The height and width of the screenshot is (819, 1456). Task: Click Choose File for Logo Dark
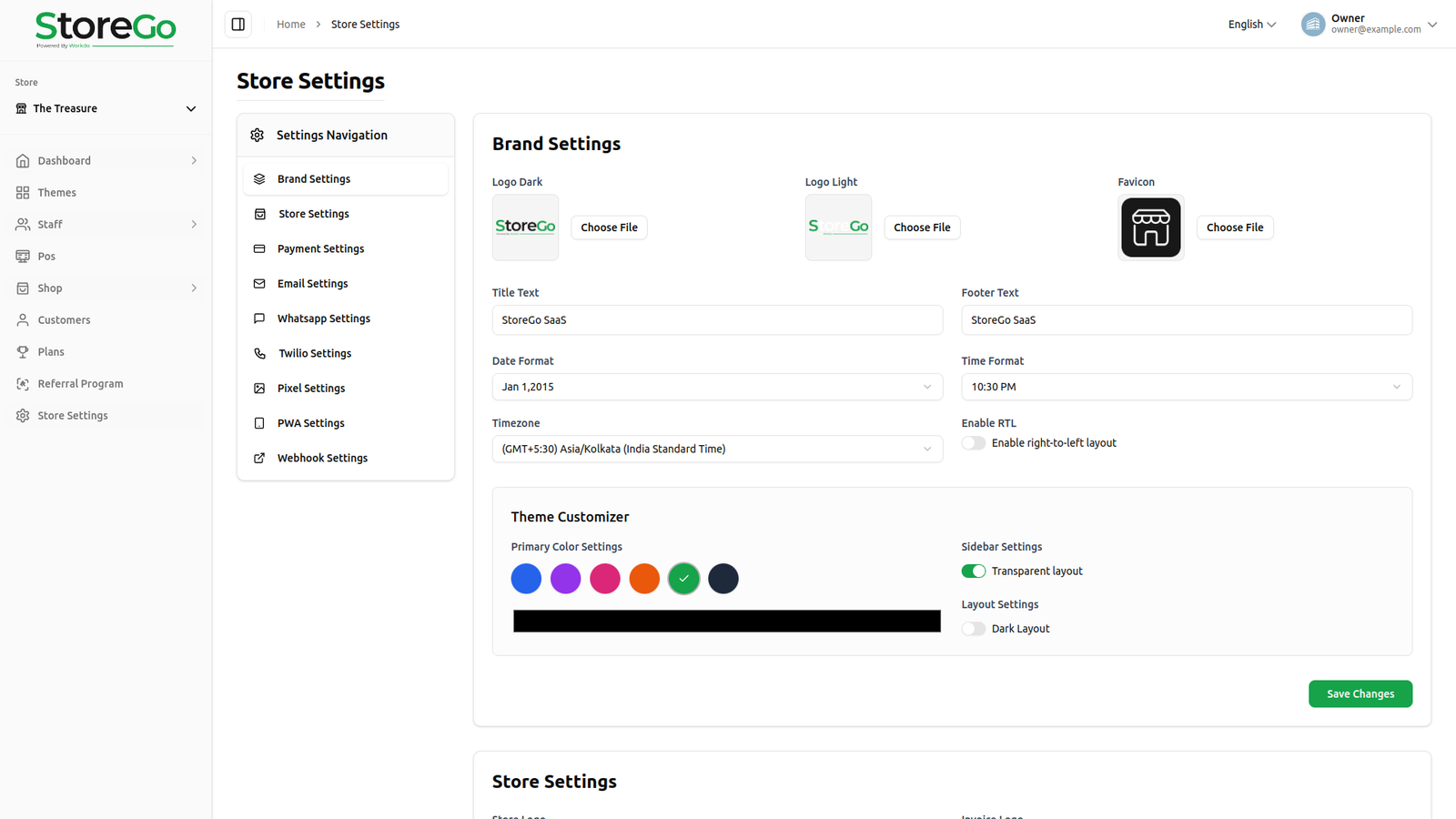pos(609,227)
